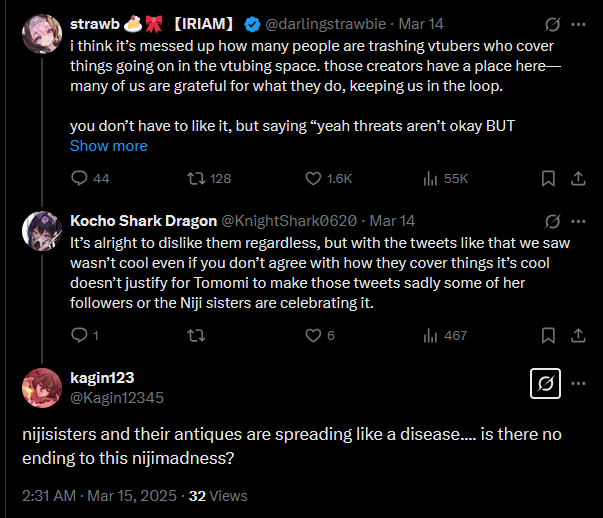Screen dimensions: 603x518
Task: Expand tweet with Show more
Action: coord(108,146)
